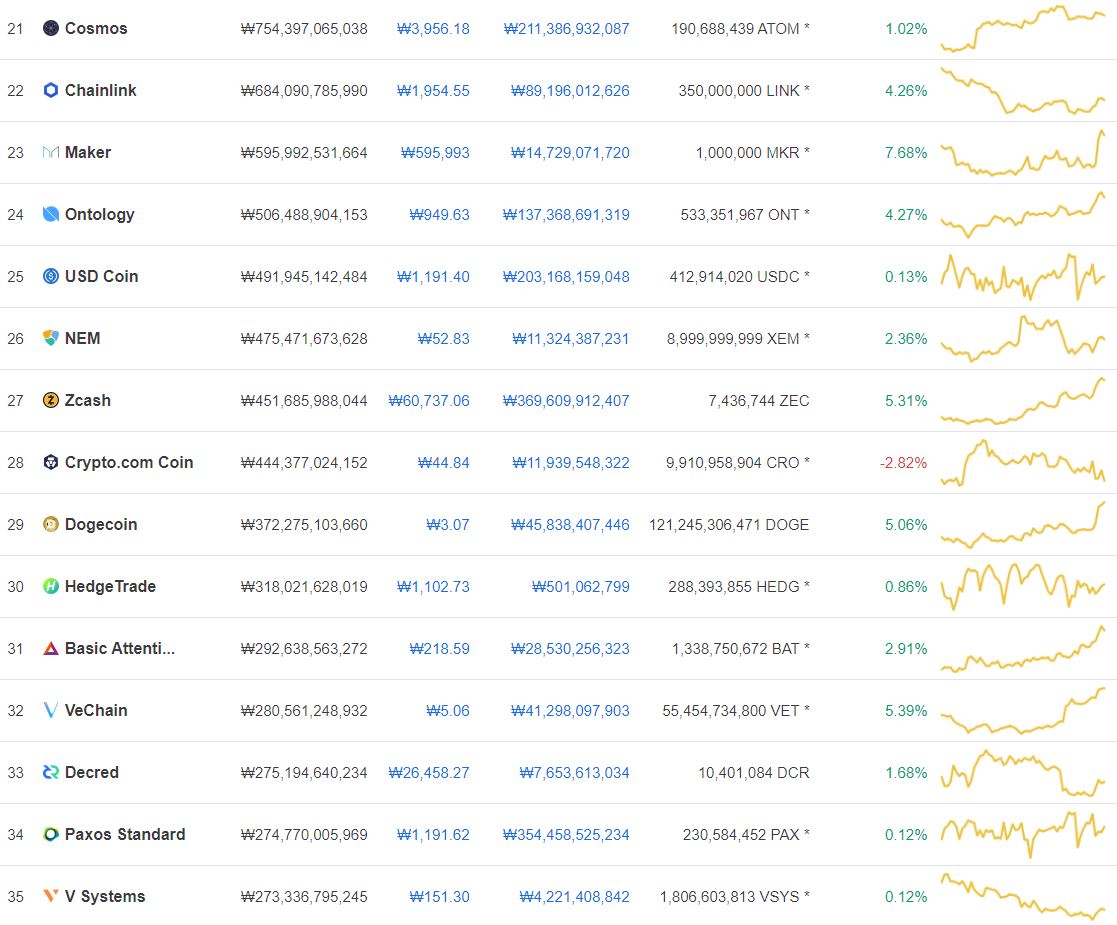The width and height of the screenshot is (1117, 925).
Task: Click USD Coin volume ₩203,168,159,048
Action: (x=566, y=277)
